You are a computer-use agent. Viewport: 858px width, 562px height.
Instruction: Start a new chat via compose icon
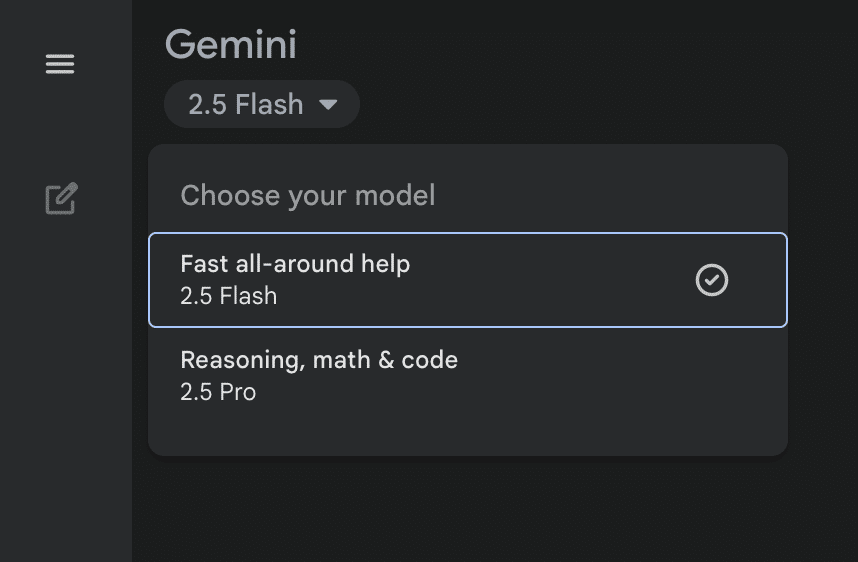click(x=61, y=198)
